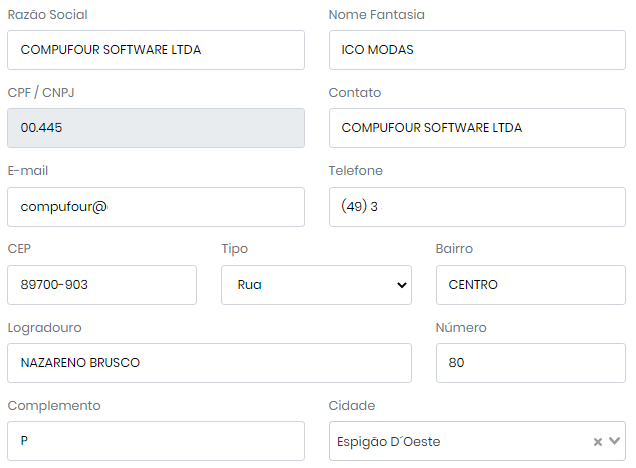The image size is (636, 468).
Task: Focus the Razão Social input field
Action: tap(155, 50)
